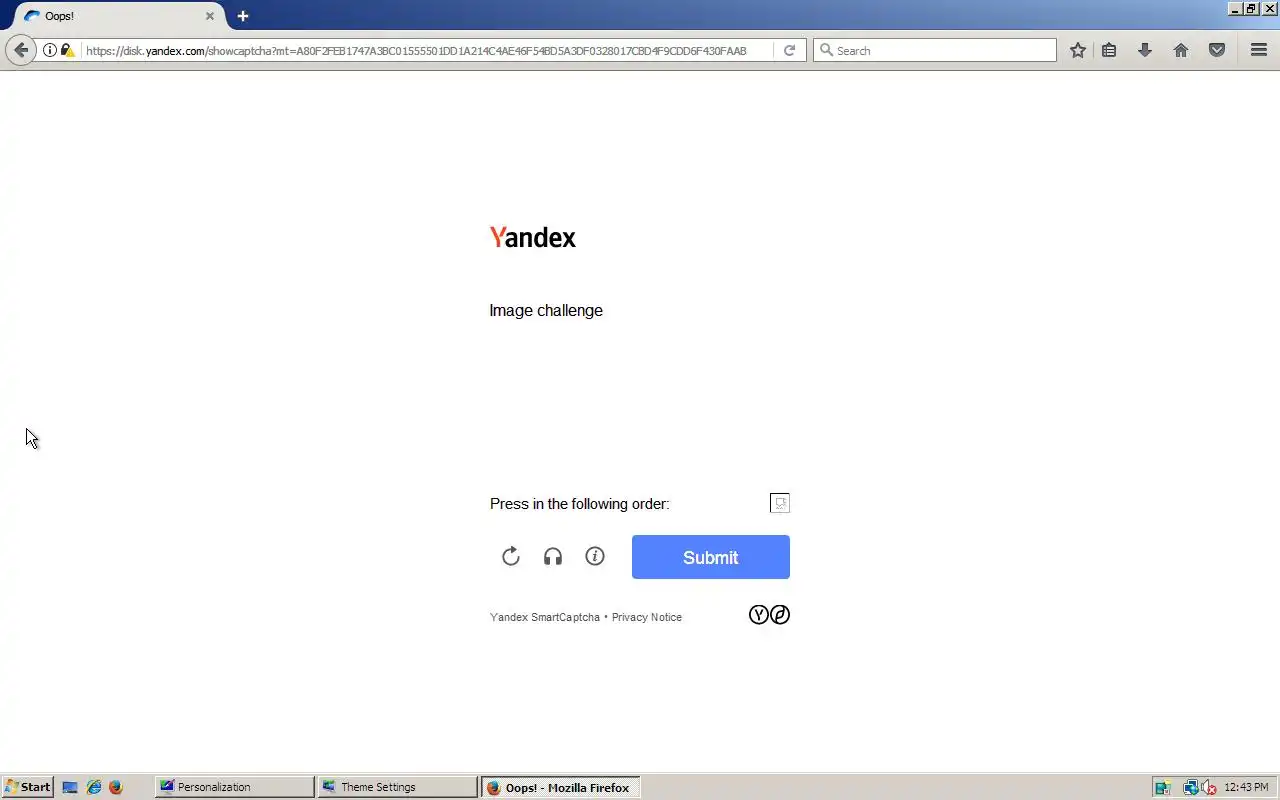The image size is (1280, 800).
Task: Show desktop from quick launch icon
Action: (70, 787)
